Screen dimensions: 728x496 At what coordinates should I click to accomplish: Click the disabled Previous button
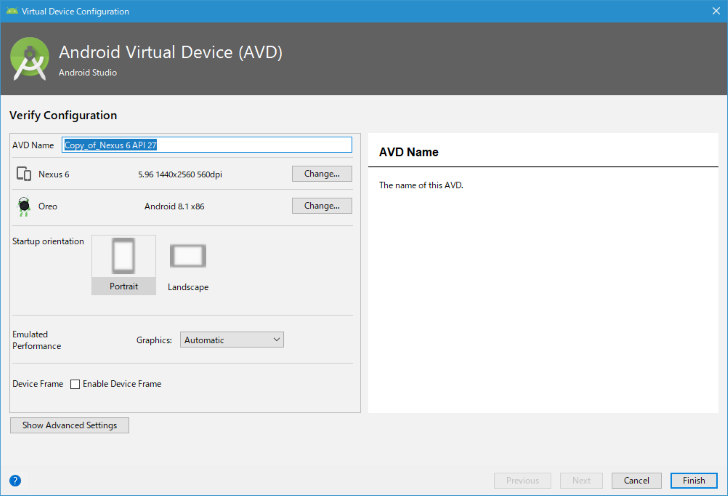click(x=522, y=481)
